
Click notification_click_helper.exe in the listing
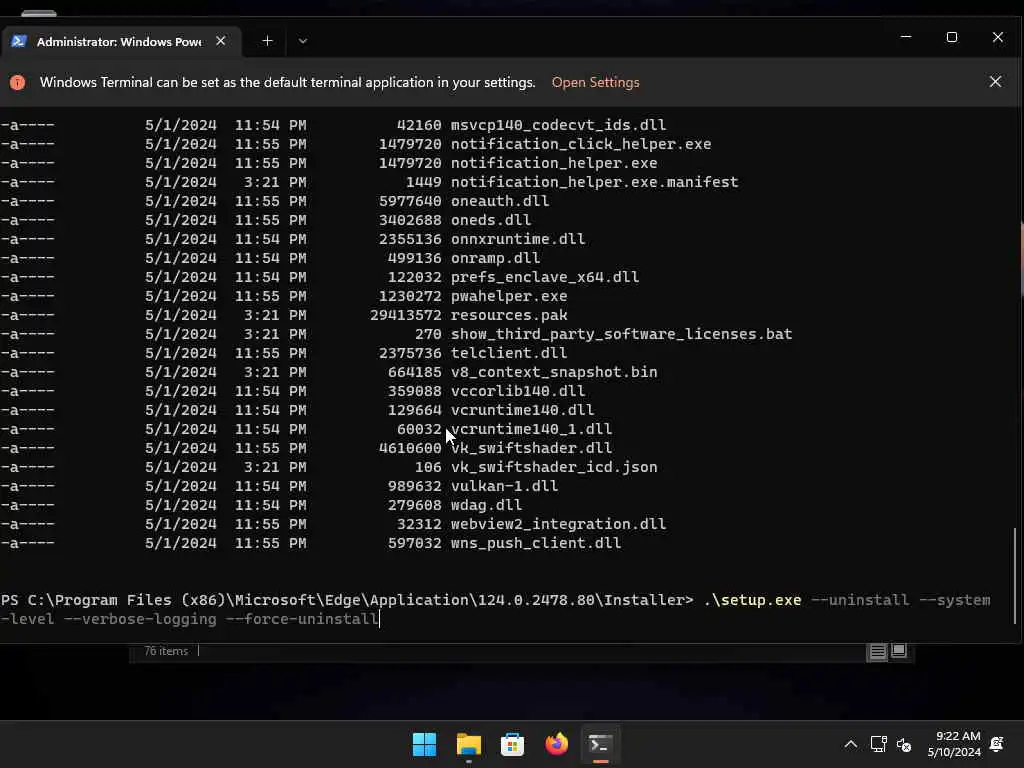coord(581,144)
